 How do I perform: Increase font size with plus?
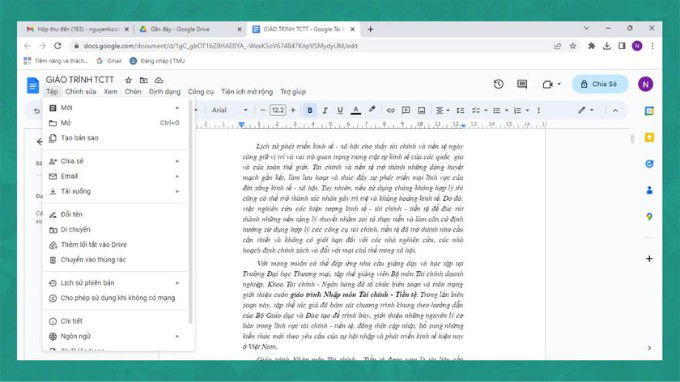click(x=293, y=110)
